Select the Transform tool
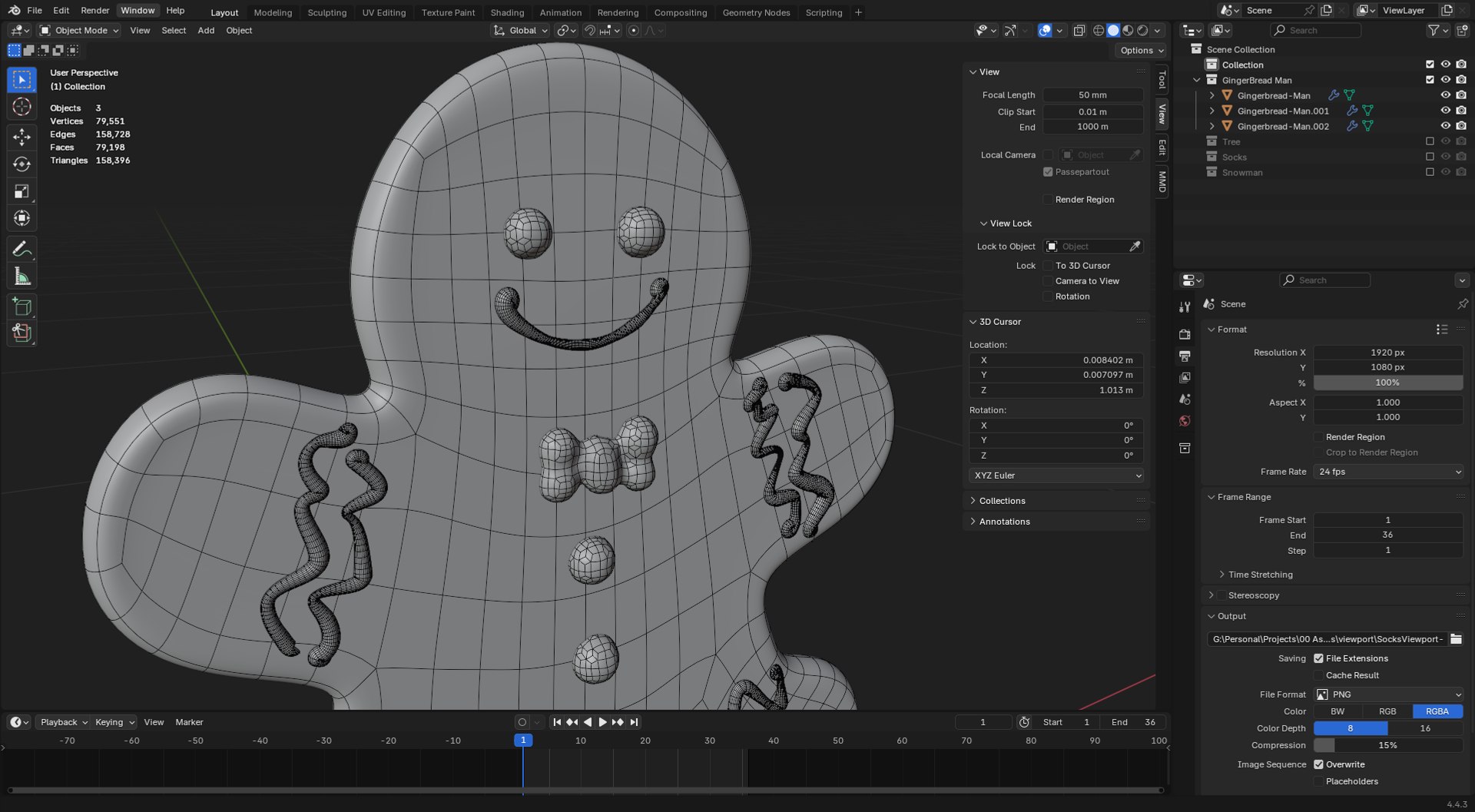The image size is (1475, 812). click(22, 218)
